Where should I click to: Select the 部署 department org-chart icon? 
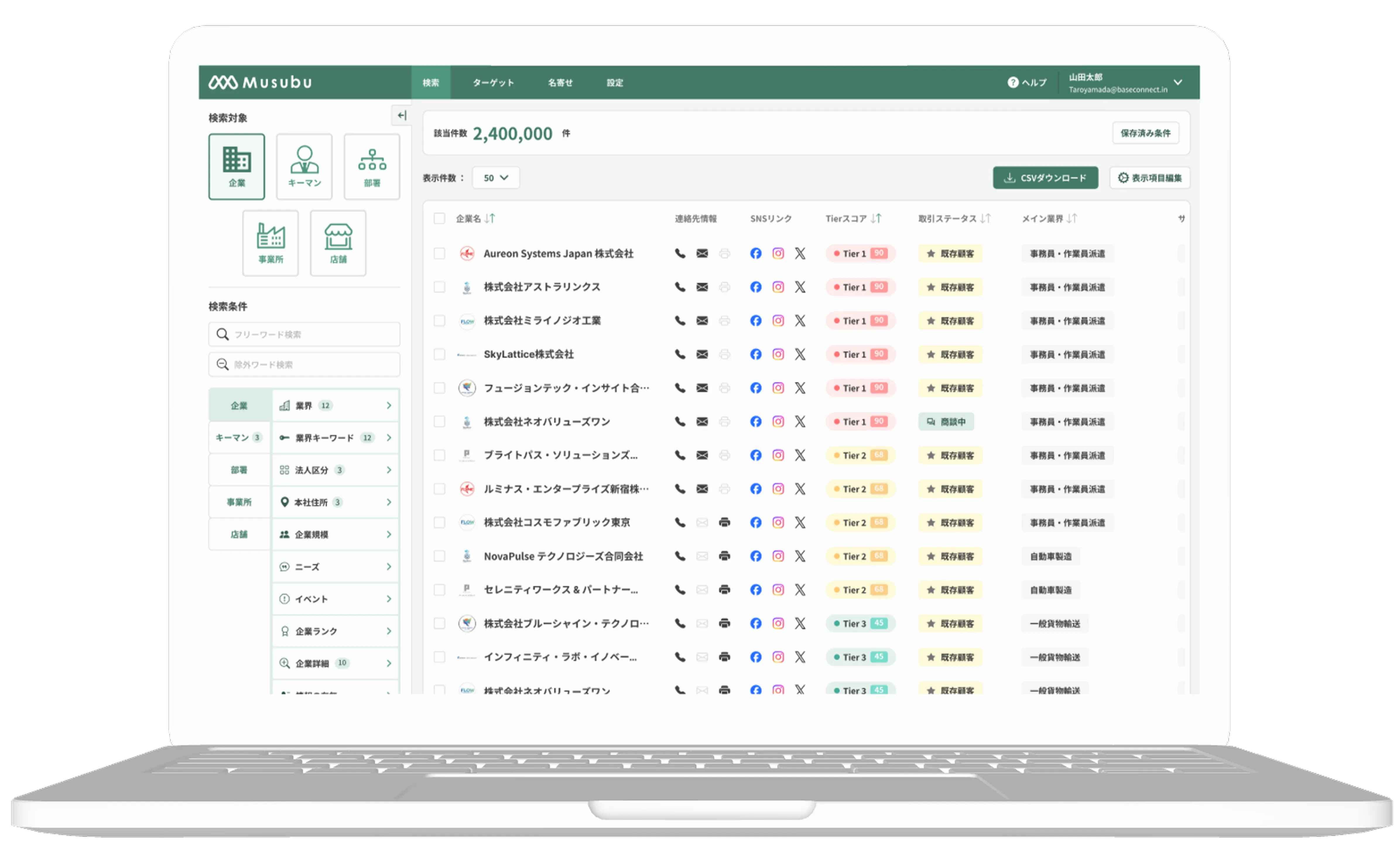(x=372, y=166)
